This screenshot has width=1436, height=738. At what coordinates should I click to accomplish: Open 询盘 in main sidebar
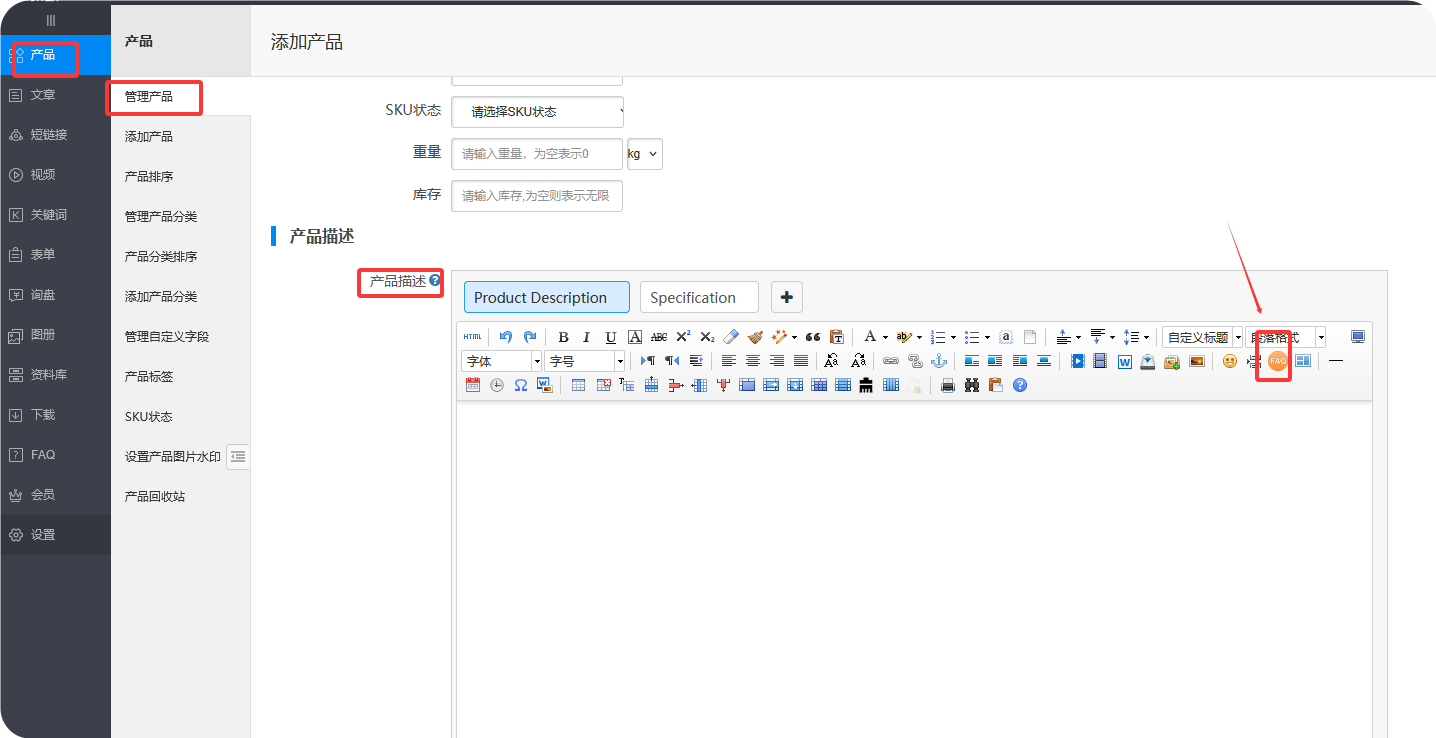pos(55,295)
